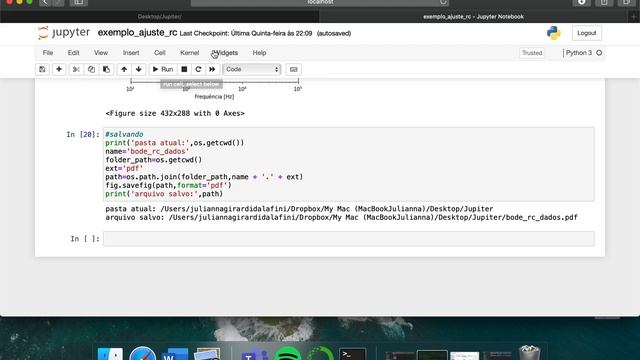
Task: Click the empty code cell In [ ]
Action: [x=349, y=239]
